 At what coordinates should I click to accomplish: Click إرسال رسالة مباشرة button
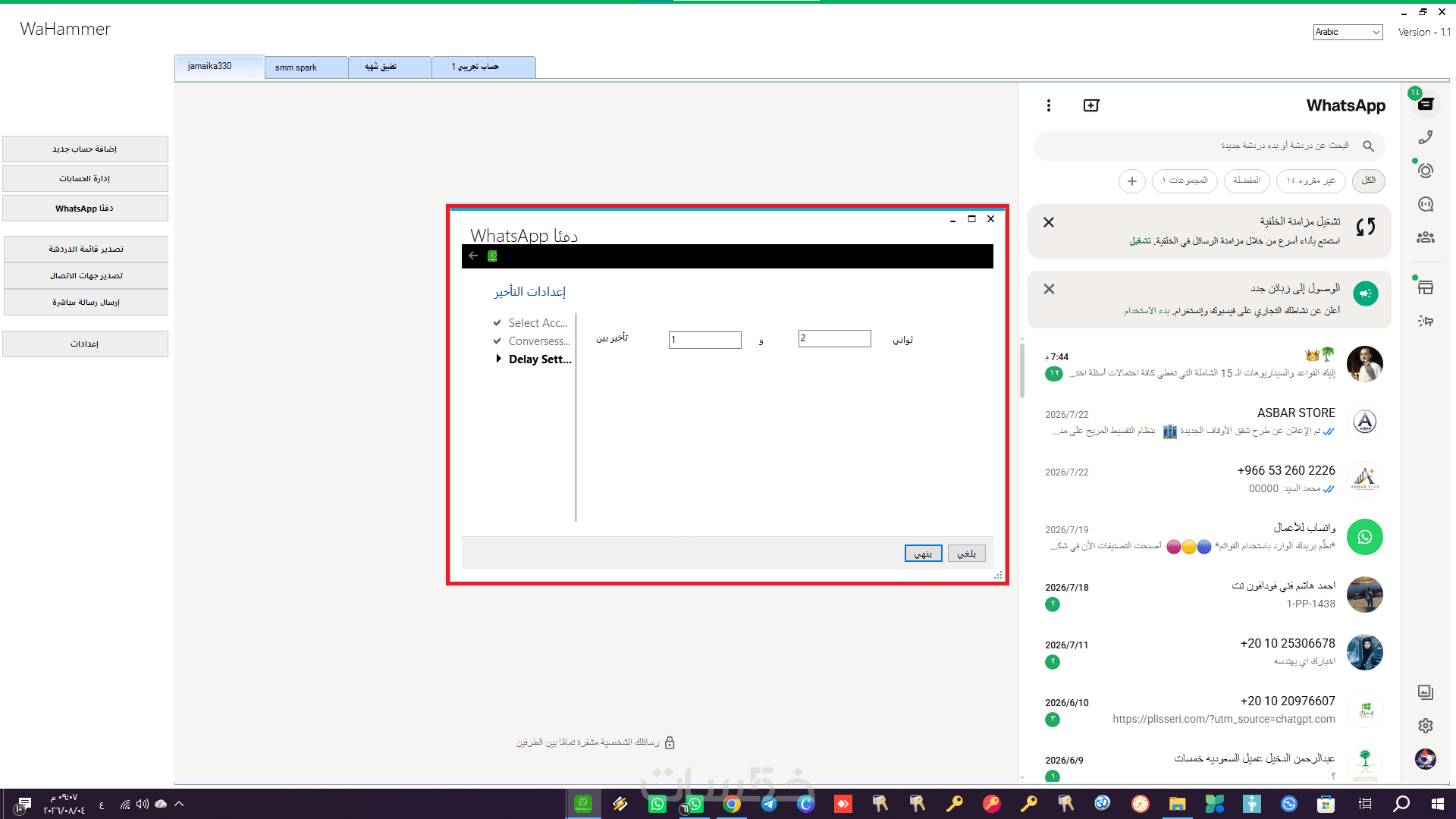coord(86,303)
